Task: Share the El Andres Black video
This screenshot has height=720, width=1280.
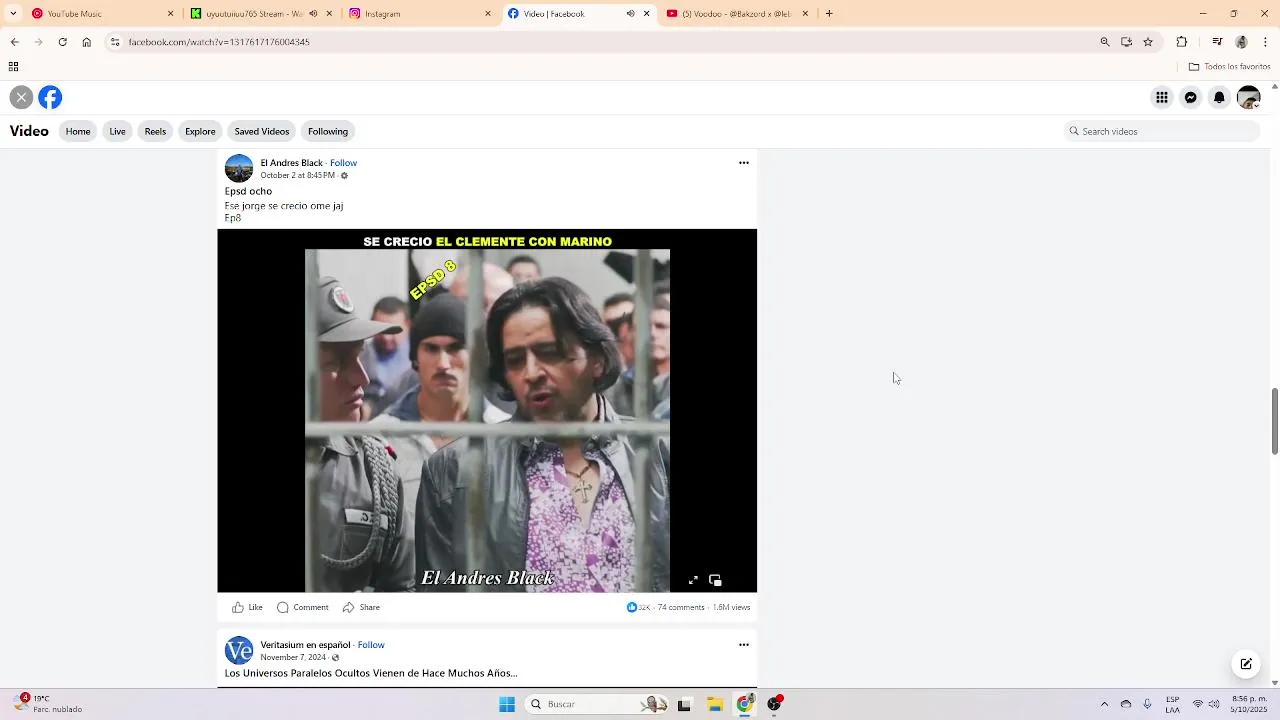Action: pos(361,607)
